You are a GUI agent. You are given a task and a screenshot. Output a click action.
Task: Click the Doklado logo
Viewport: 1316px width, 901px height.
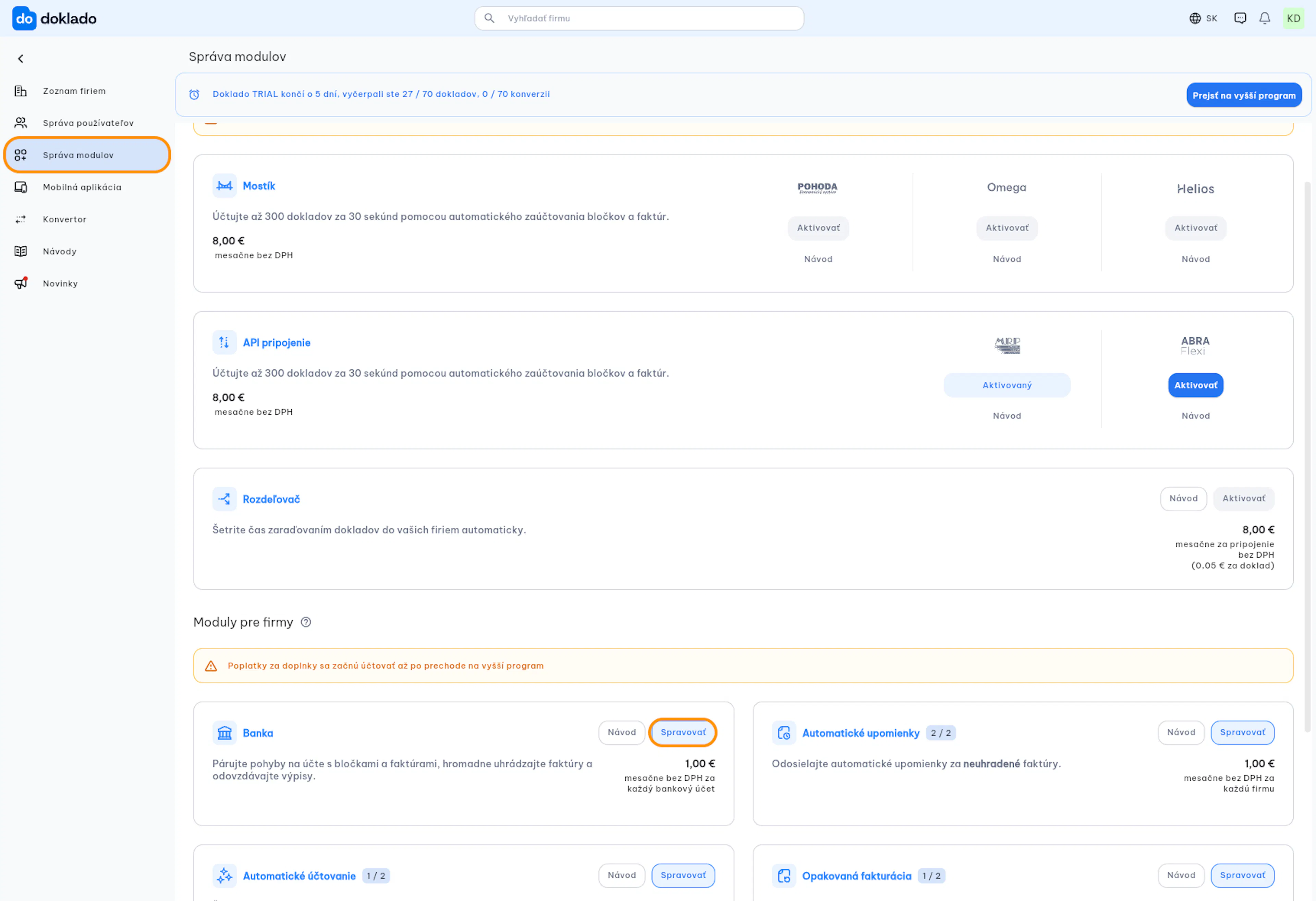coord(54,18)
